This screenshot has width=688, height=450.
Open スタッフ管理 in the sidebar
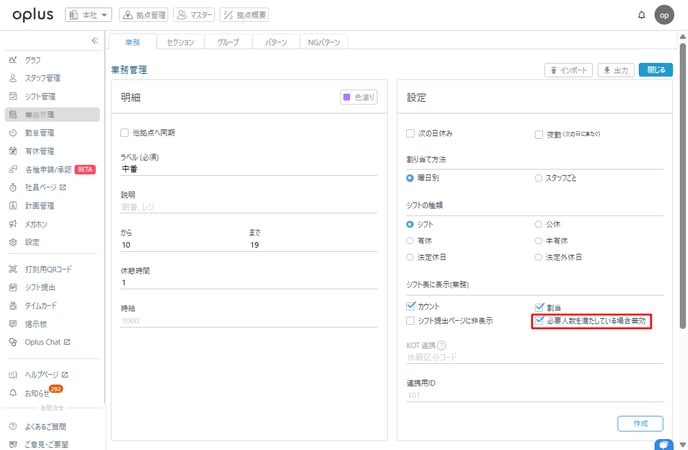click(42, 78)
